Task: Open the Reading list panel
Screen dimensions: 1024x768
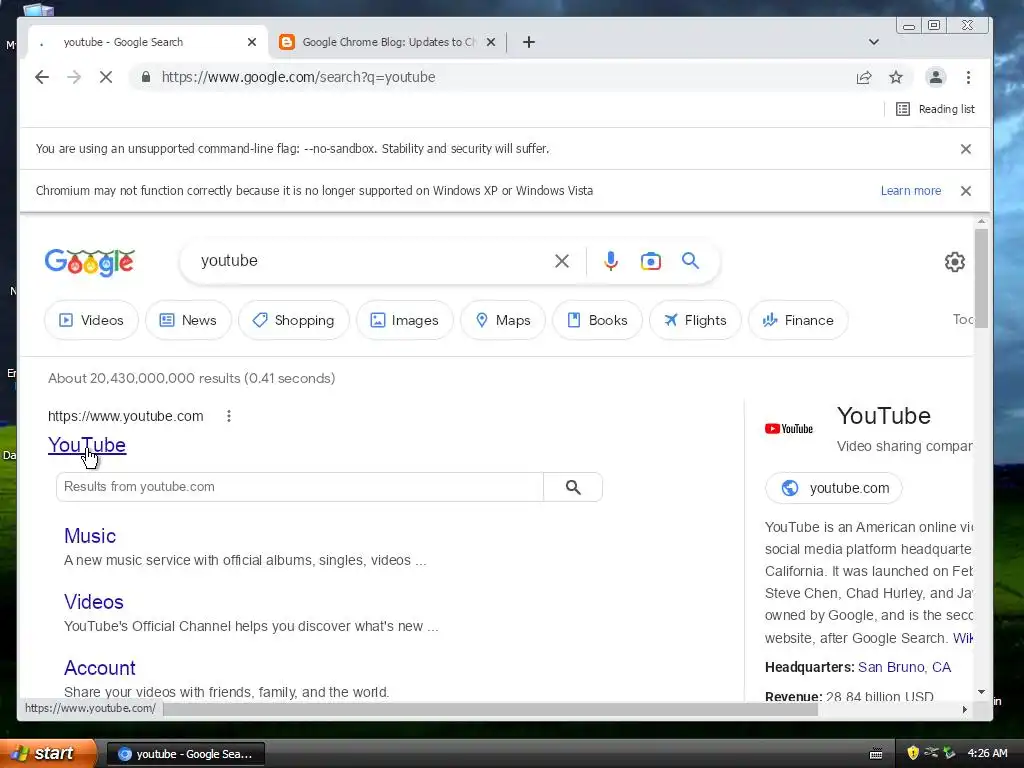Action: 935,109
